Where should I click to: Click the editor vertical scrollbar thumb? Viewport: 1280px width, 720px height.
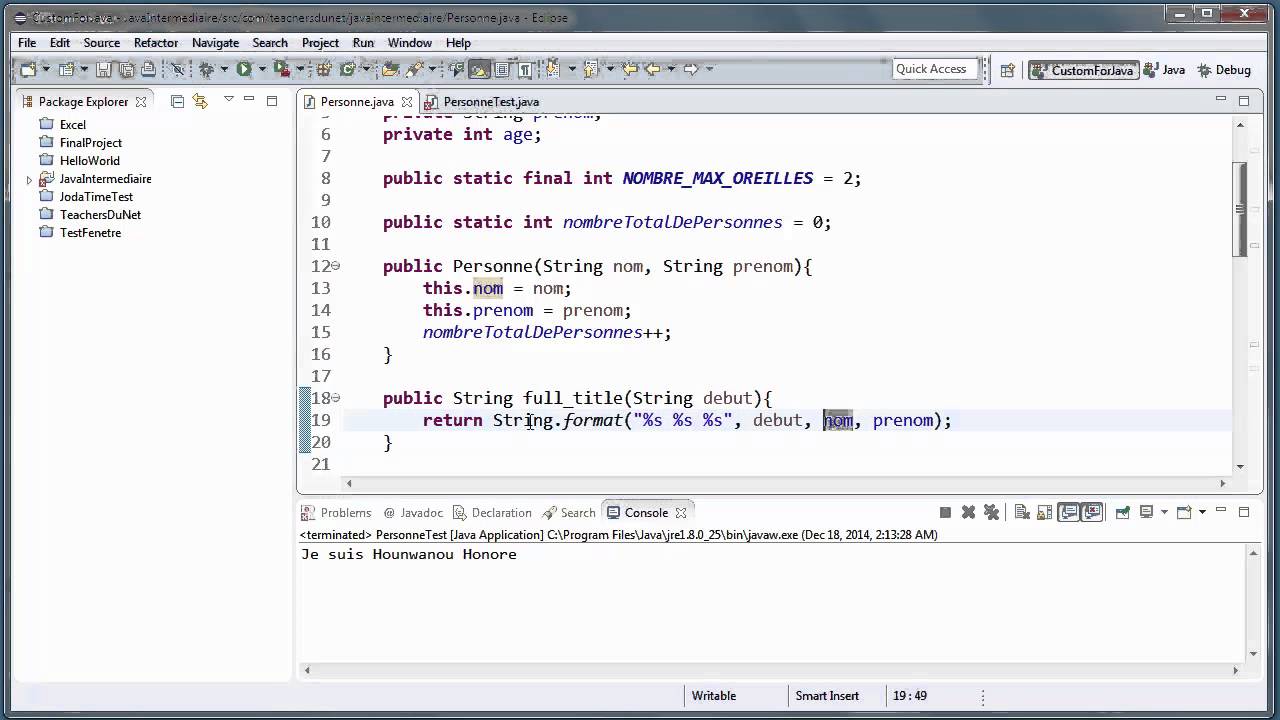1240,210
